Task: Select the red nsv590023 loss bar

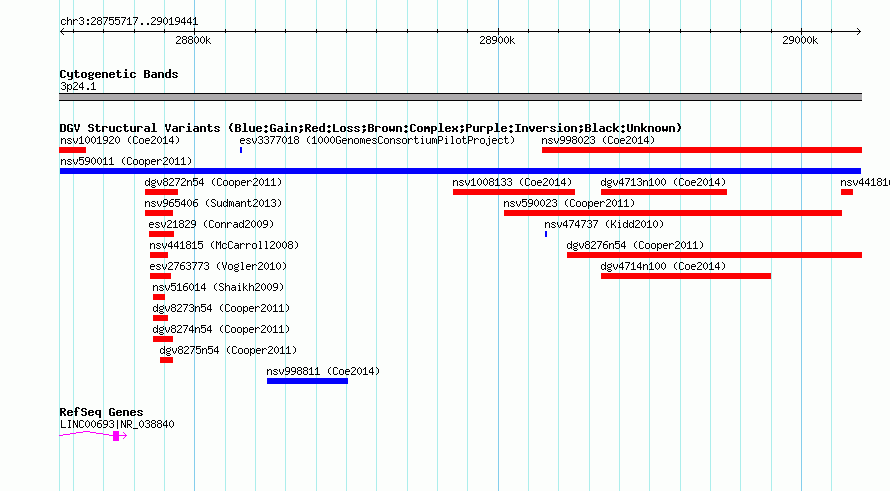Action: [673, 213]
